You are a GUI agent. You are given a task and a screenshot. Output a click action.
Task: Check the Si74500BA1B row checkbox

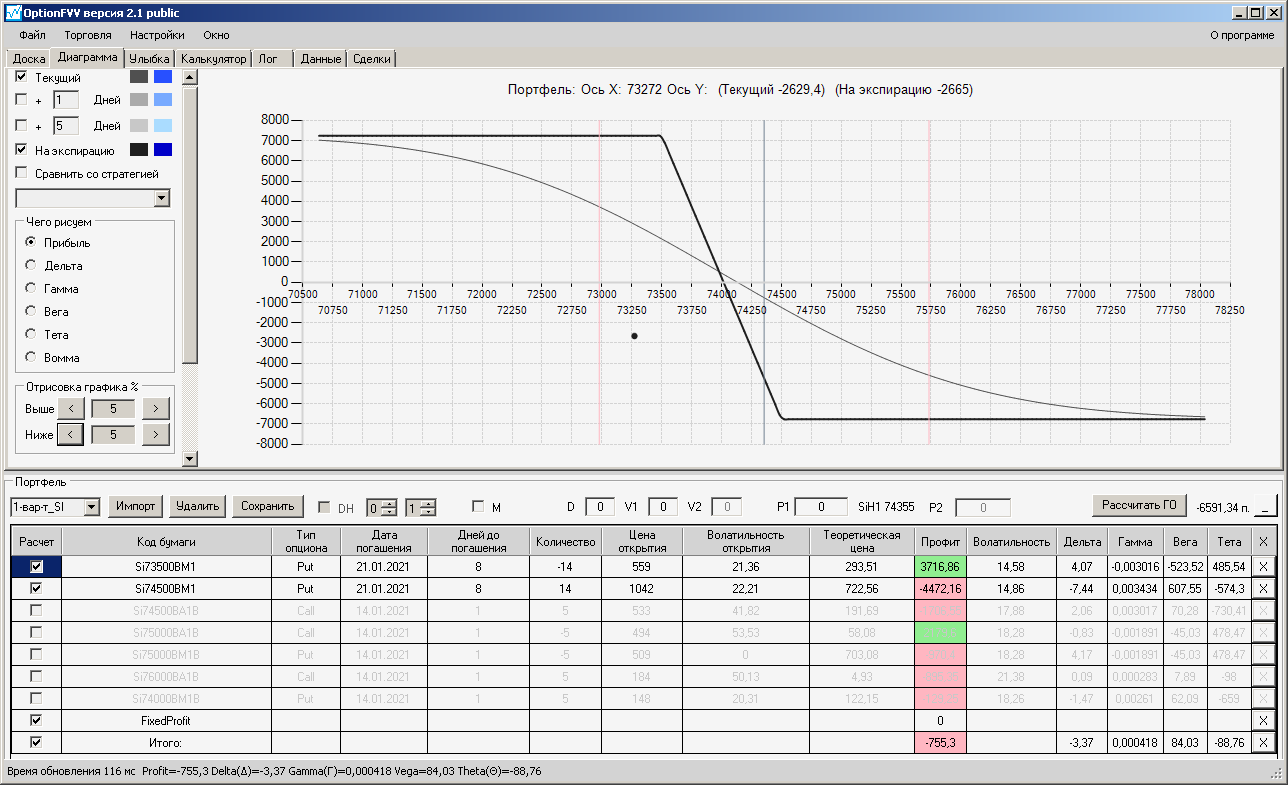coord(37,610)
